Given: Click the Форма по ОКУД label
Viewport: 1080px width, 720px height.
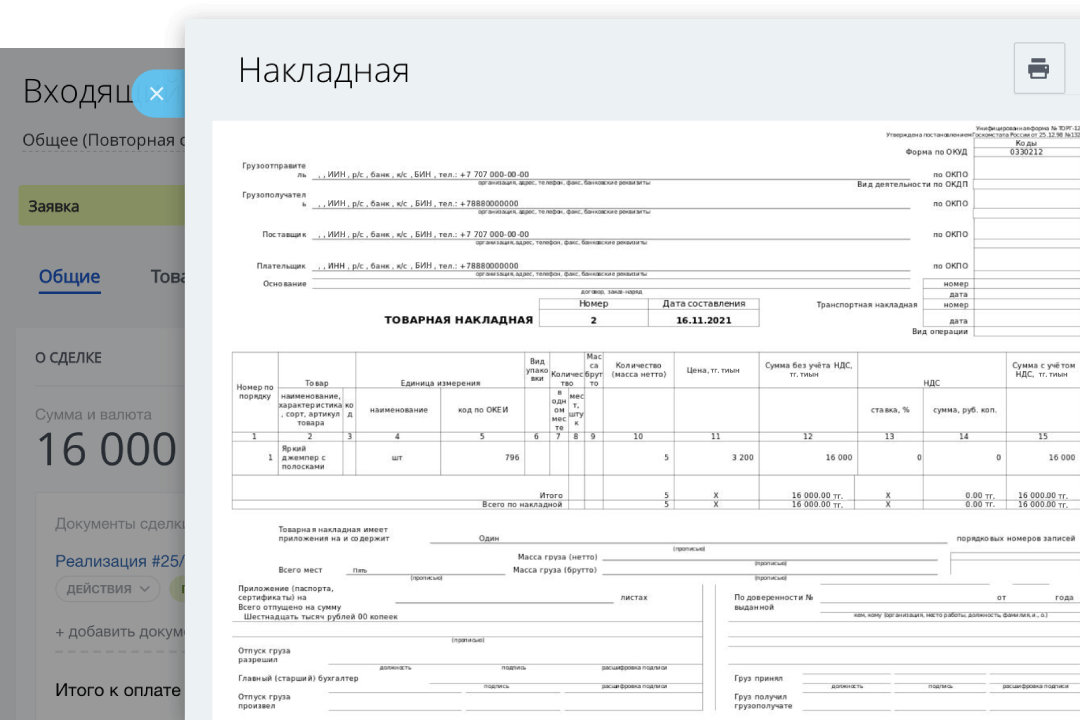Looking at the screenshot, I should 936,152.
